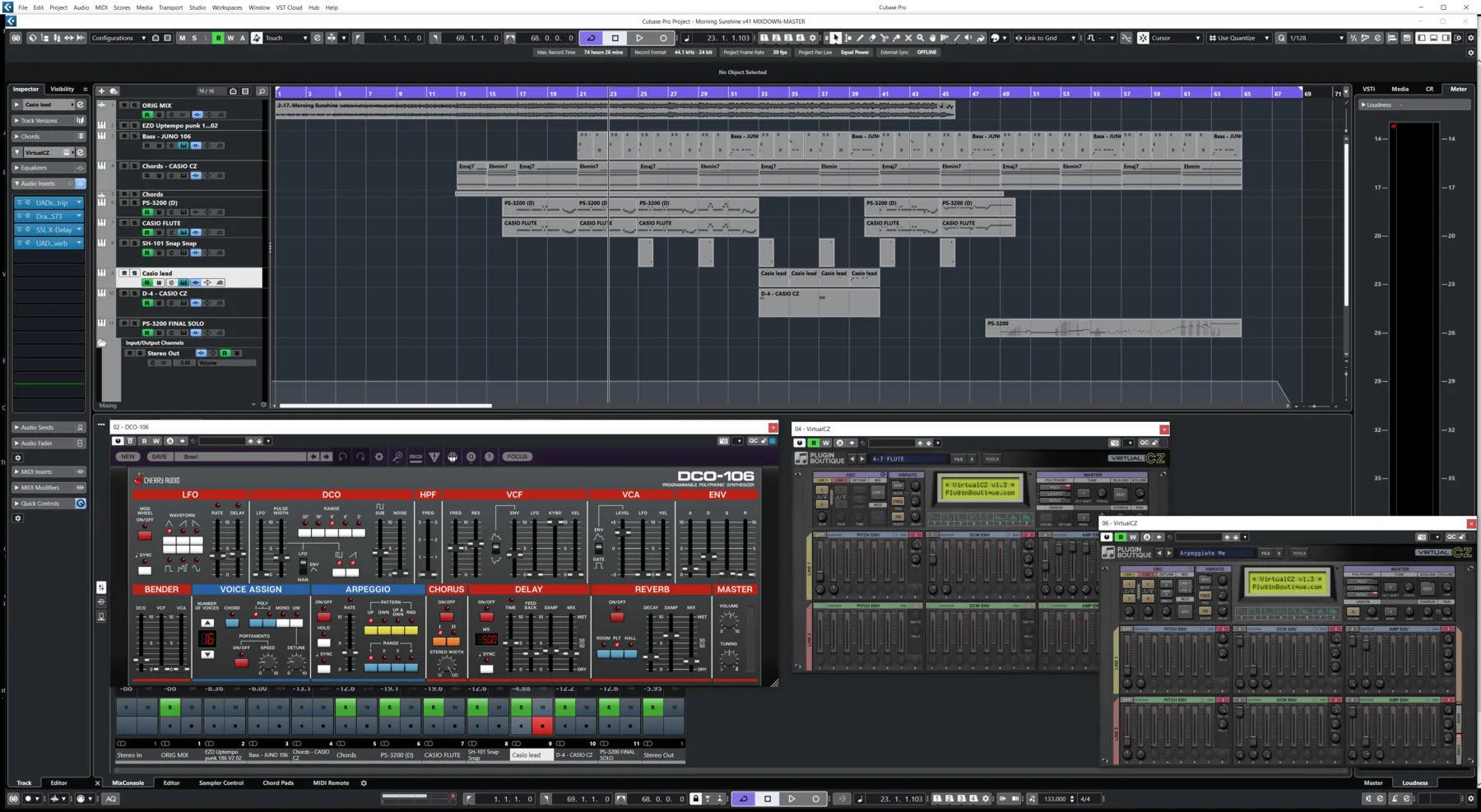Open the VST Cloud menu
The image size is (1481, 812).
tap(289, 7)
